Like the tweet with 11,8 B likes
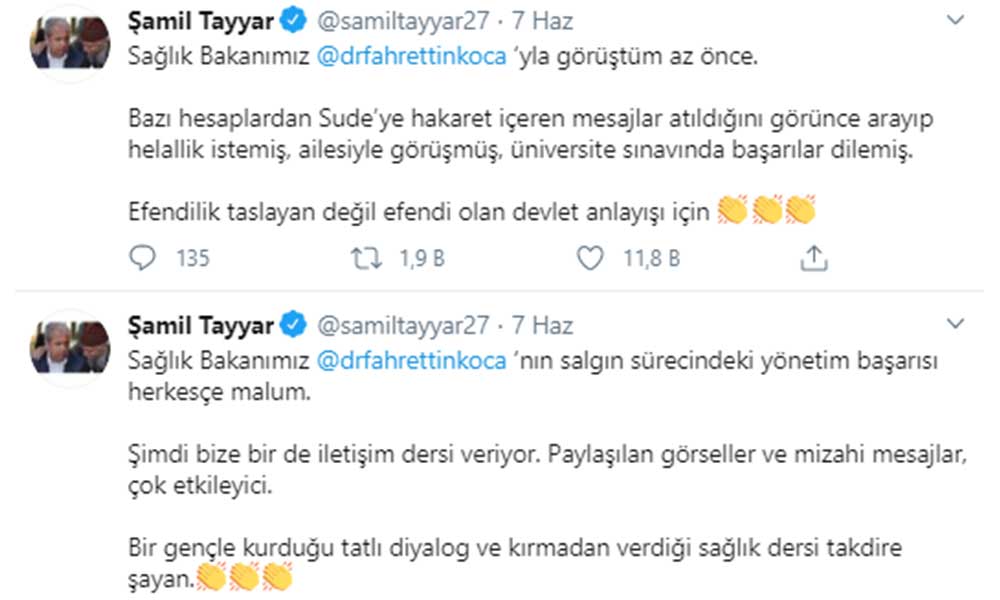Screen dimensions: 1000x600 592,258
